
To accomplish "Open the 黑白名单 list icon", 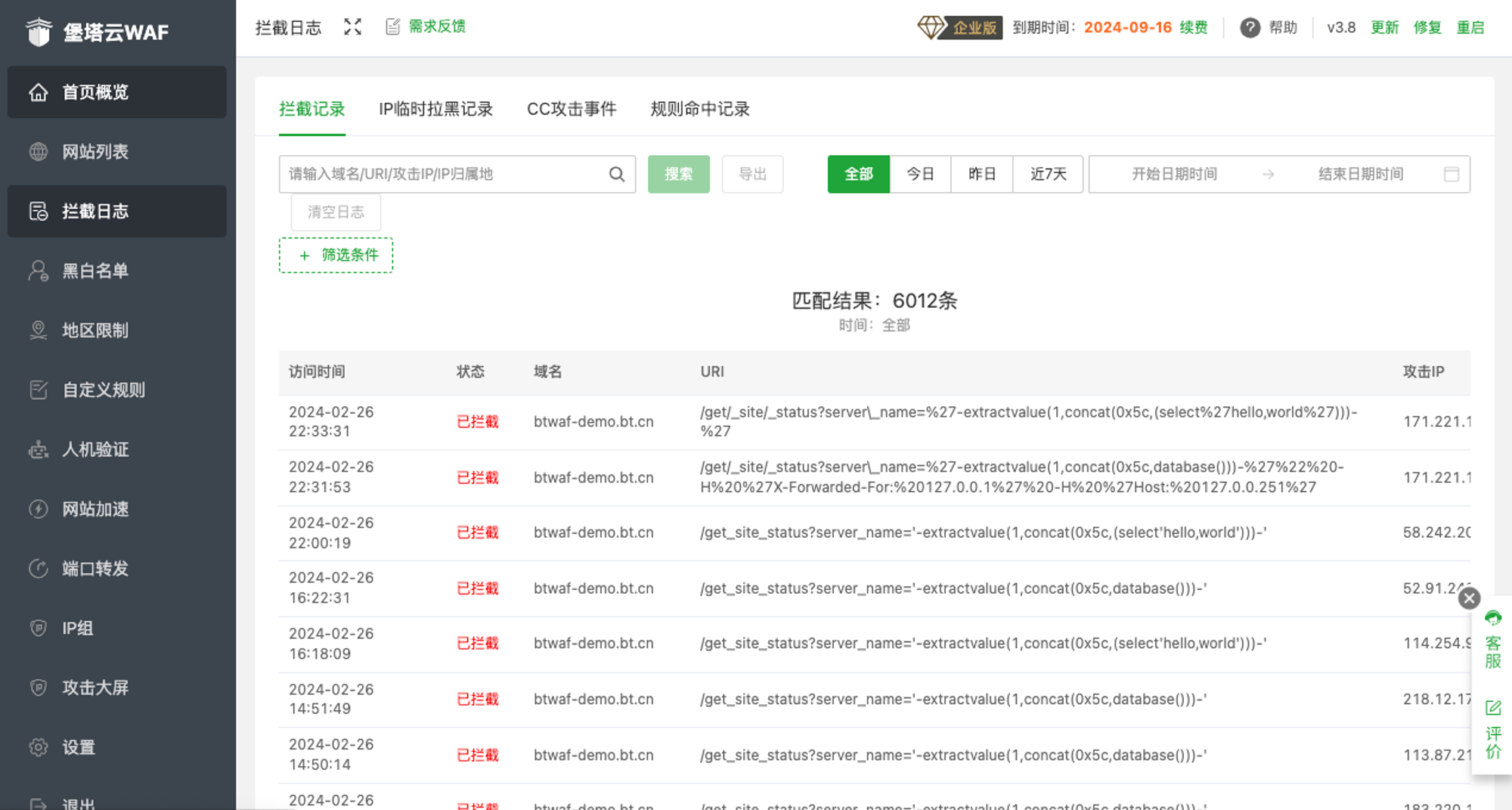I will coord(38,271).
